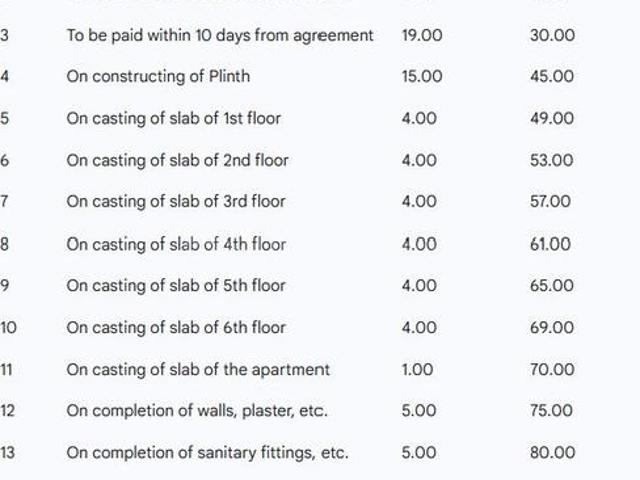The height and width of the screenshot is (480, 640).
Task: Click the 1.00 value in apartment slab row
Action: 417,369
